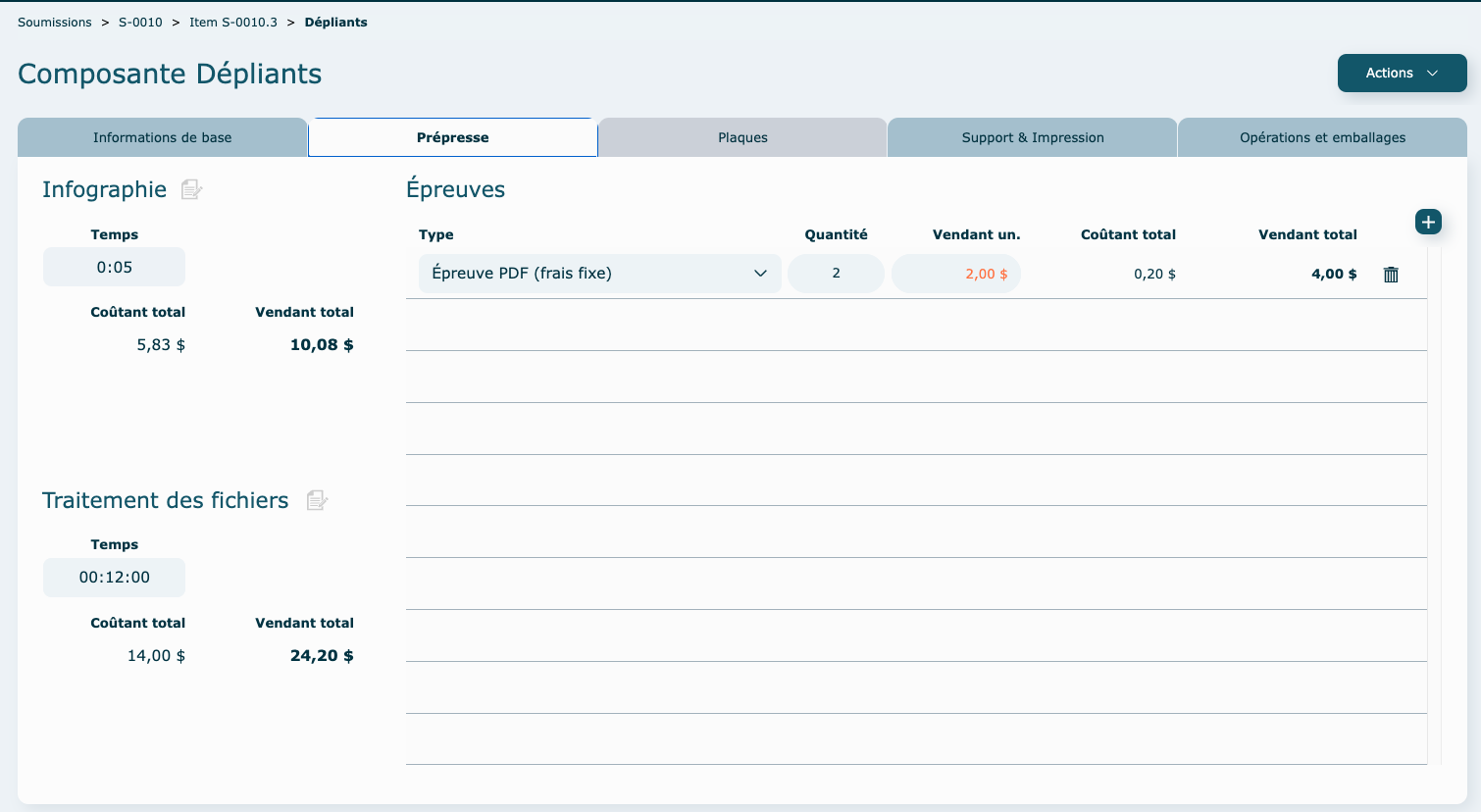
Task: Click the Infographie Temps field
Action: [x=114, y=267]
